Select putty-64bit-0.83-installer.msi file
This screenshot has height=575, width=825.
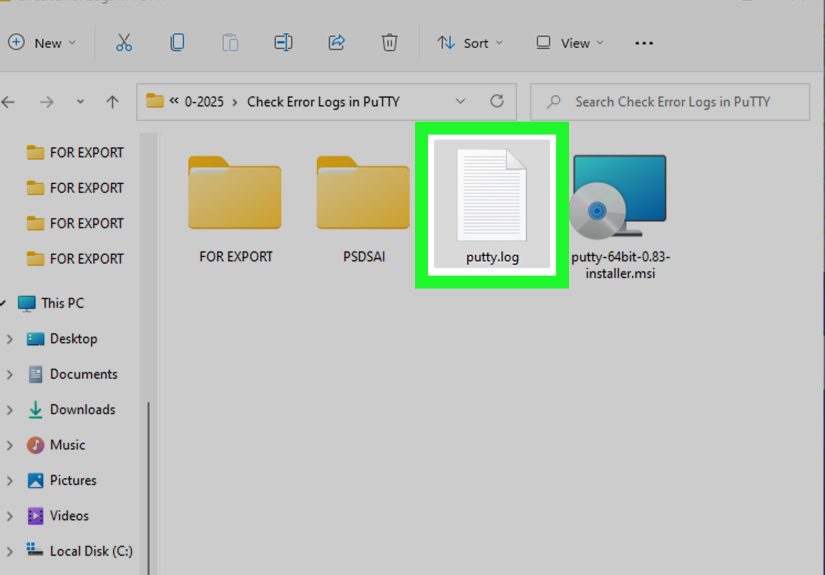pos(620,217)
